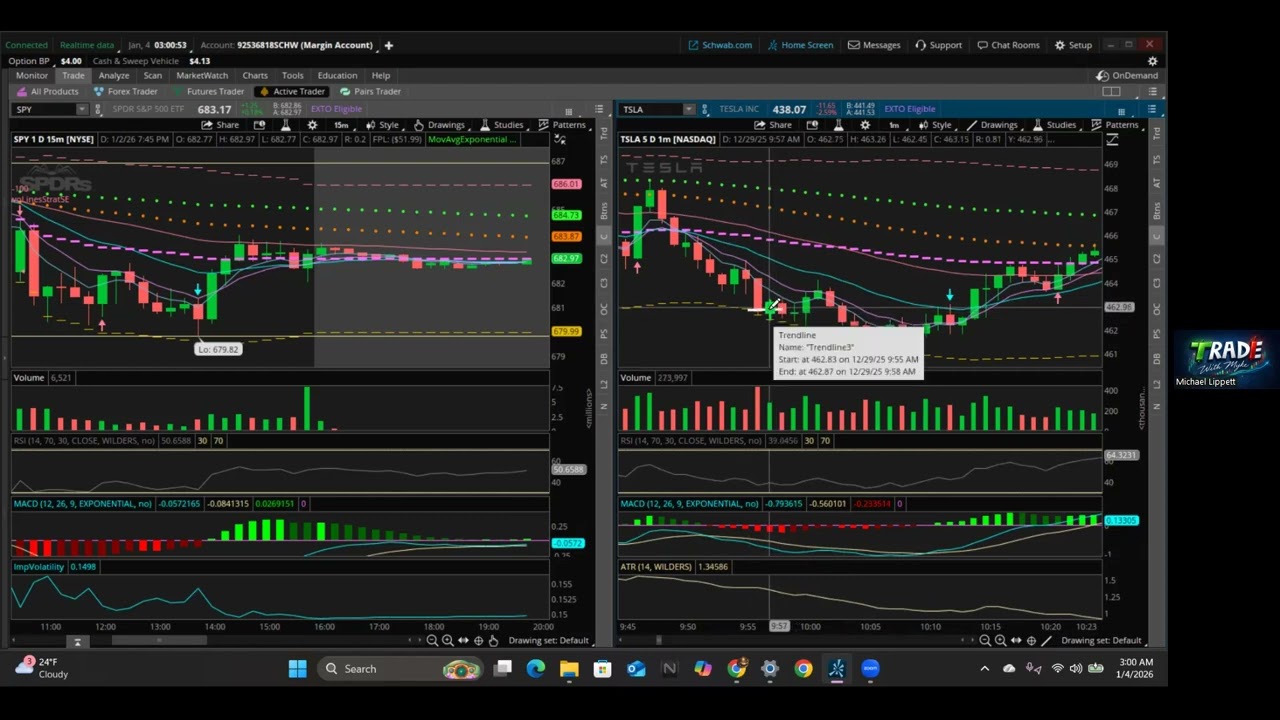
Task: Open Chat Rooms from the top bar
Action: [1007, 45]
